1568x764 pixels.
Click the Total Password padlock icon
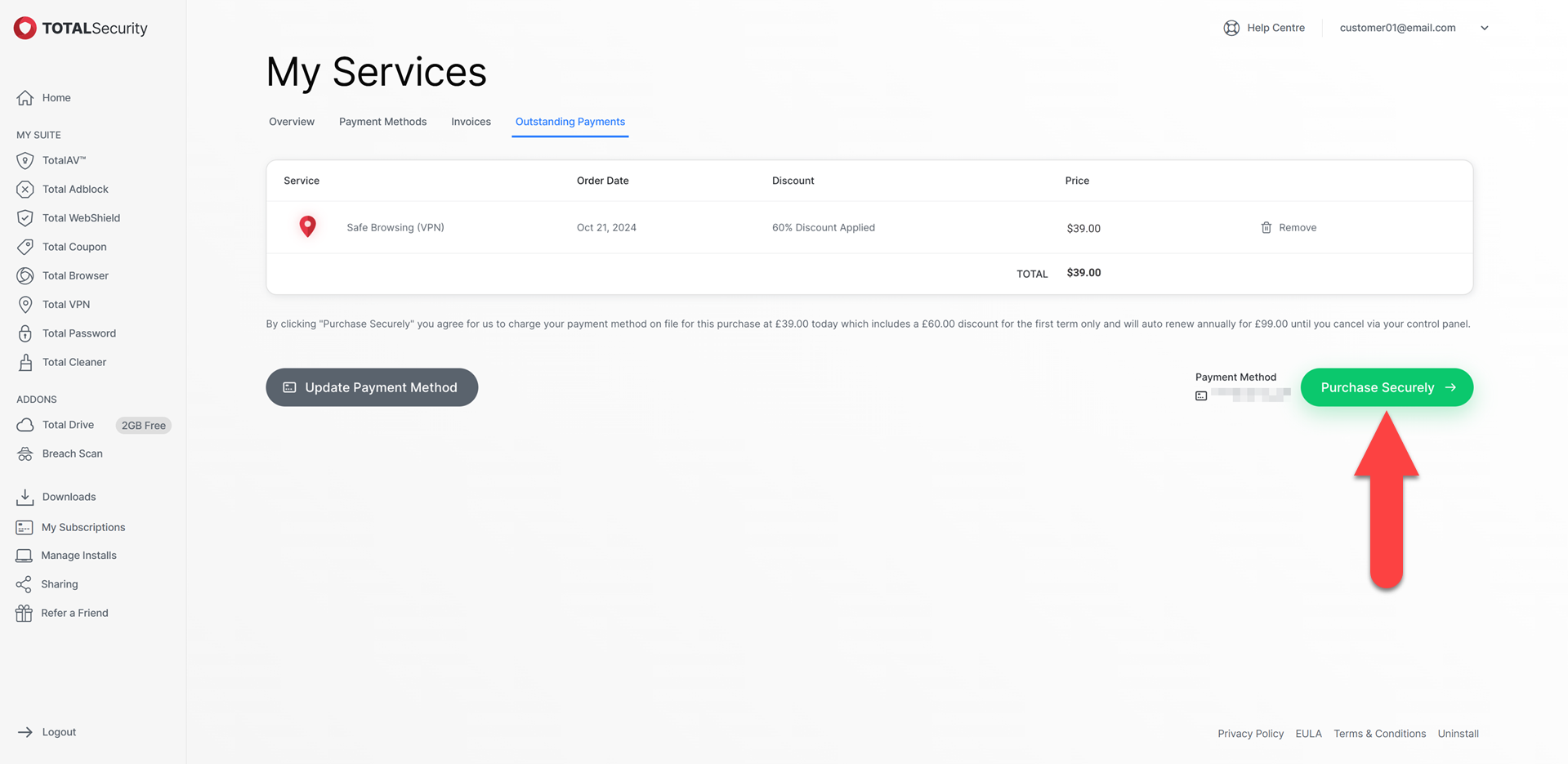[x=25, y=333]
